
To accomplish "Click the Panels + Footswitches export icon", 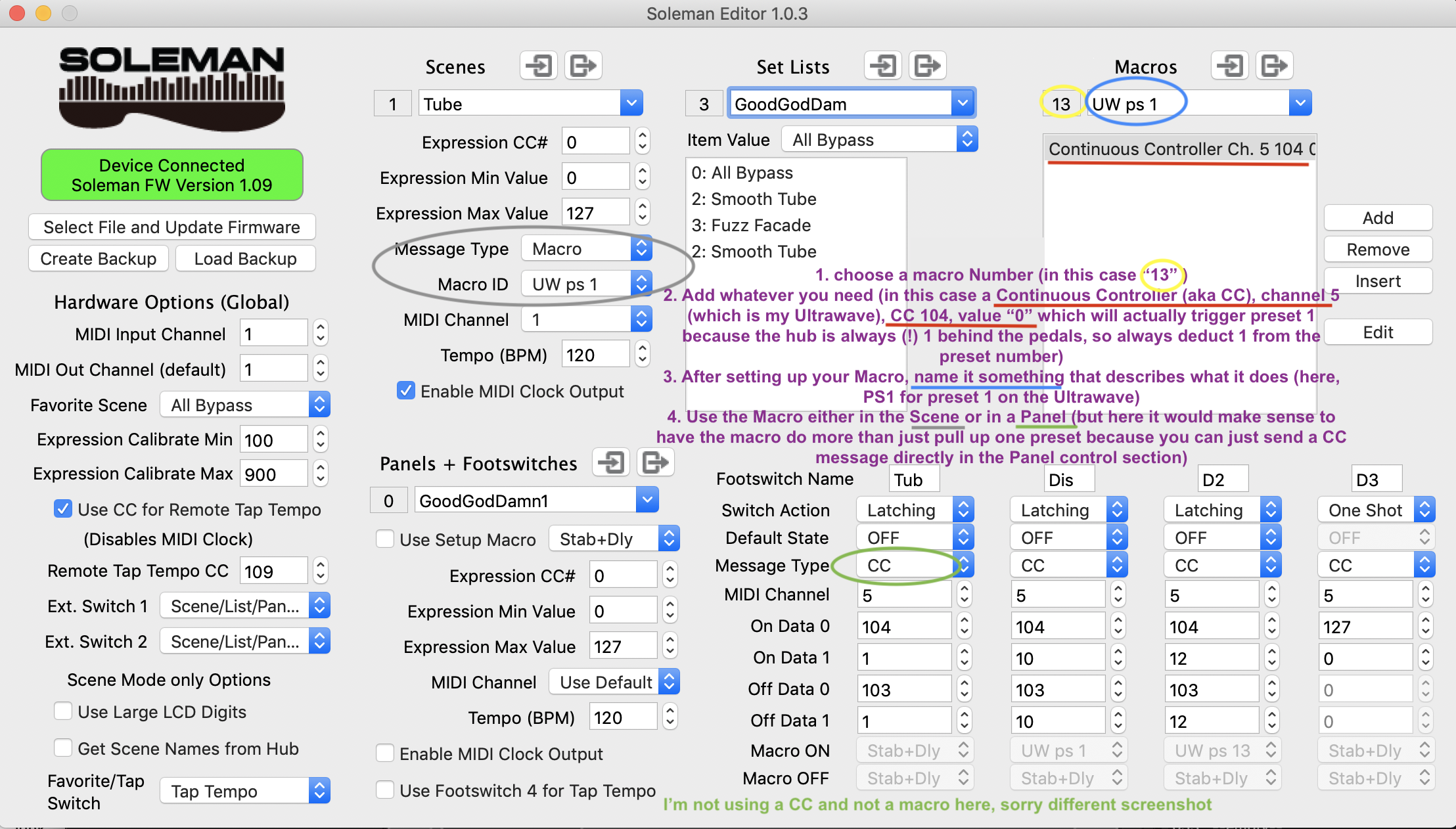I will point(656,462).
